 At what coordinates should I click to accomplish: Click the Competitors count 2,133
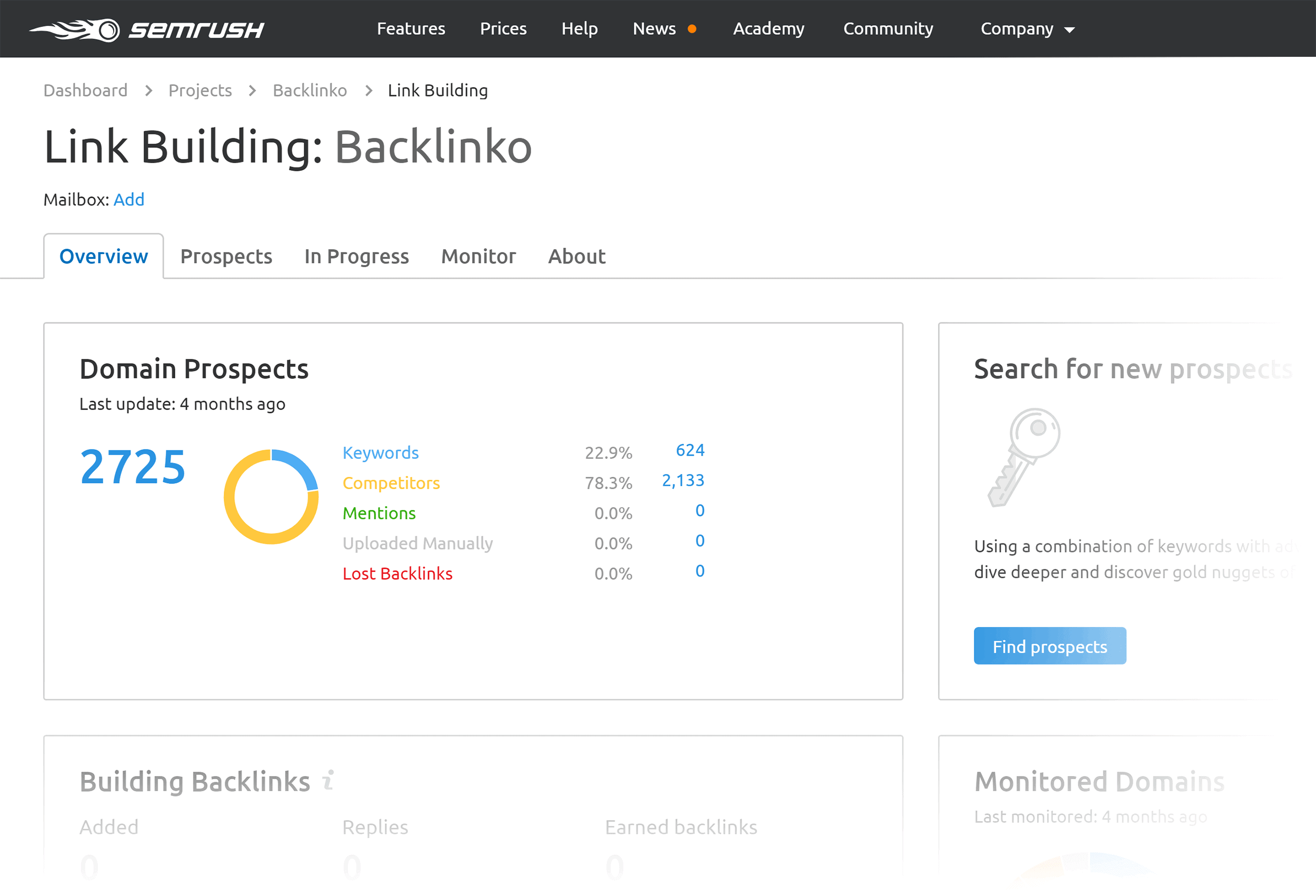tap(683, 480)
